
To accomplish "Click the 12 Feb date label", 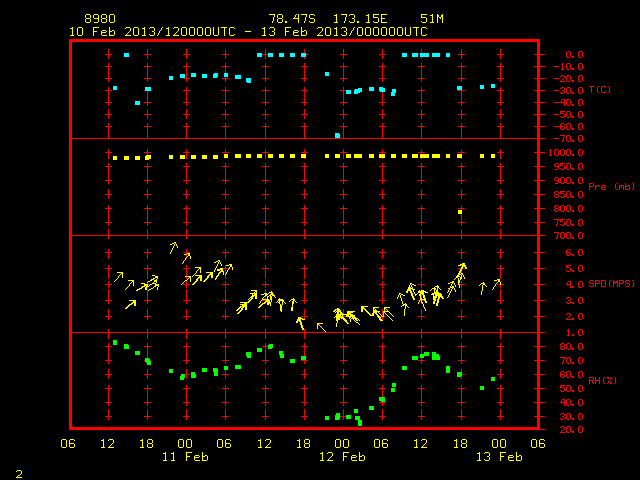I will (x=342, y=457).
